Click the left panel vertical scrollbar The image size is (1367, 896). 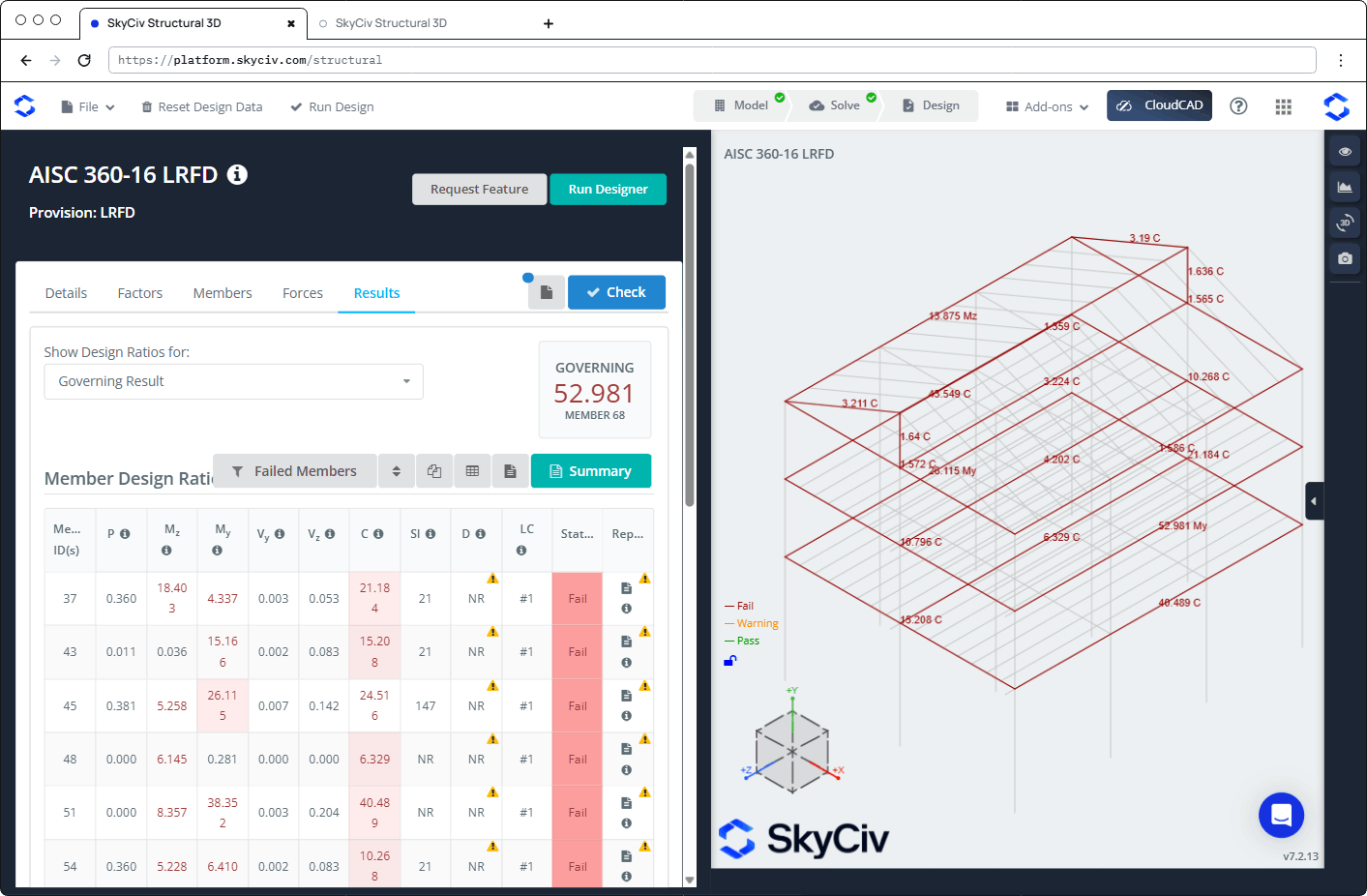690,334
